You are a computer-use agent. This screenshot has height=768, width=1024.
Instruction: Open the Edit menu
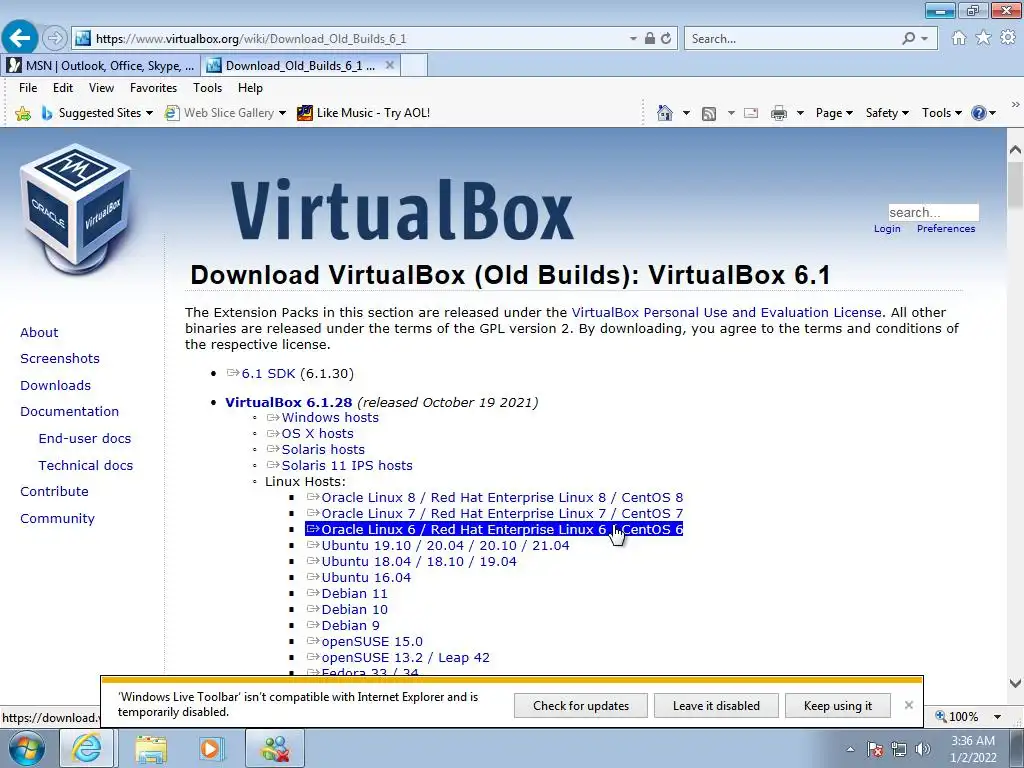(x=63, y=88)
